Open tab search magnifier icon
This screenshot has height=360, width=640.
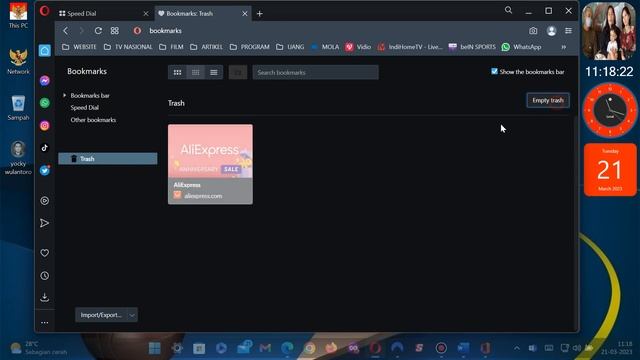[508, 10]
